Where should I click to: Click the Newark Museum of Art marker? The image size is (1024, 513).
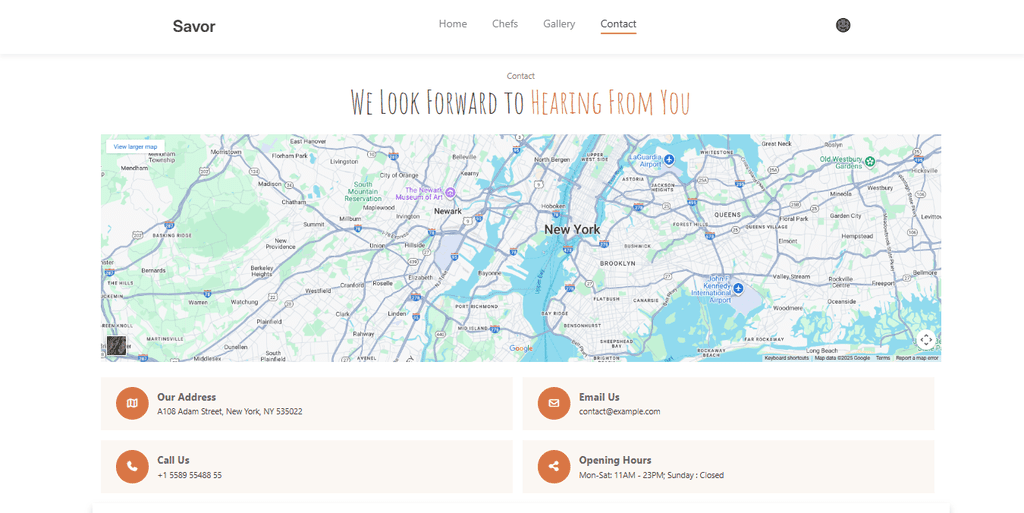(450, 193)
